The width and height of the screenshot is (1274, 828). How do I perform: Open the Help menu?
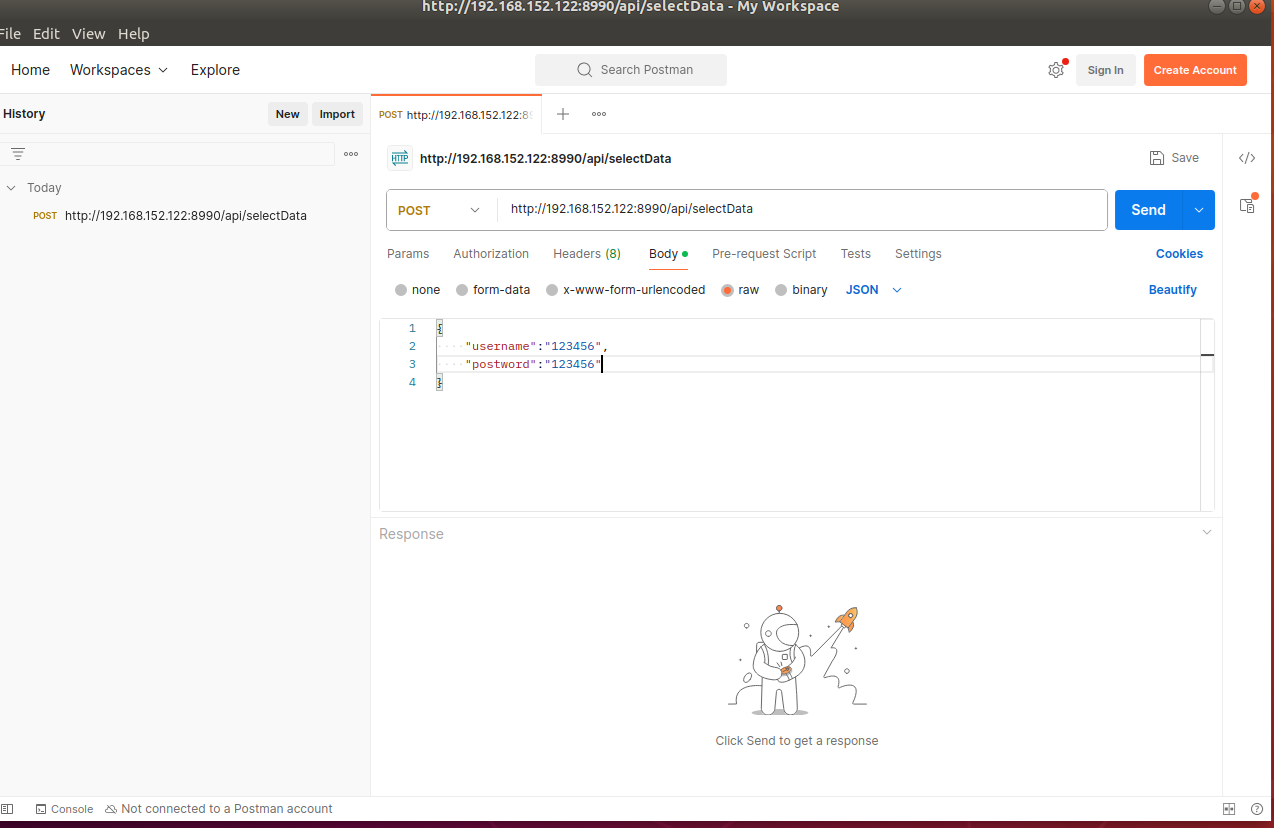[133, 34]
